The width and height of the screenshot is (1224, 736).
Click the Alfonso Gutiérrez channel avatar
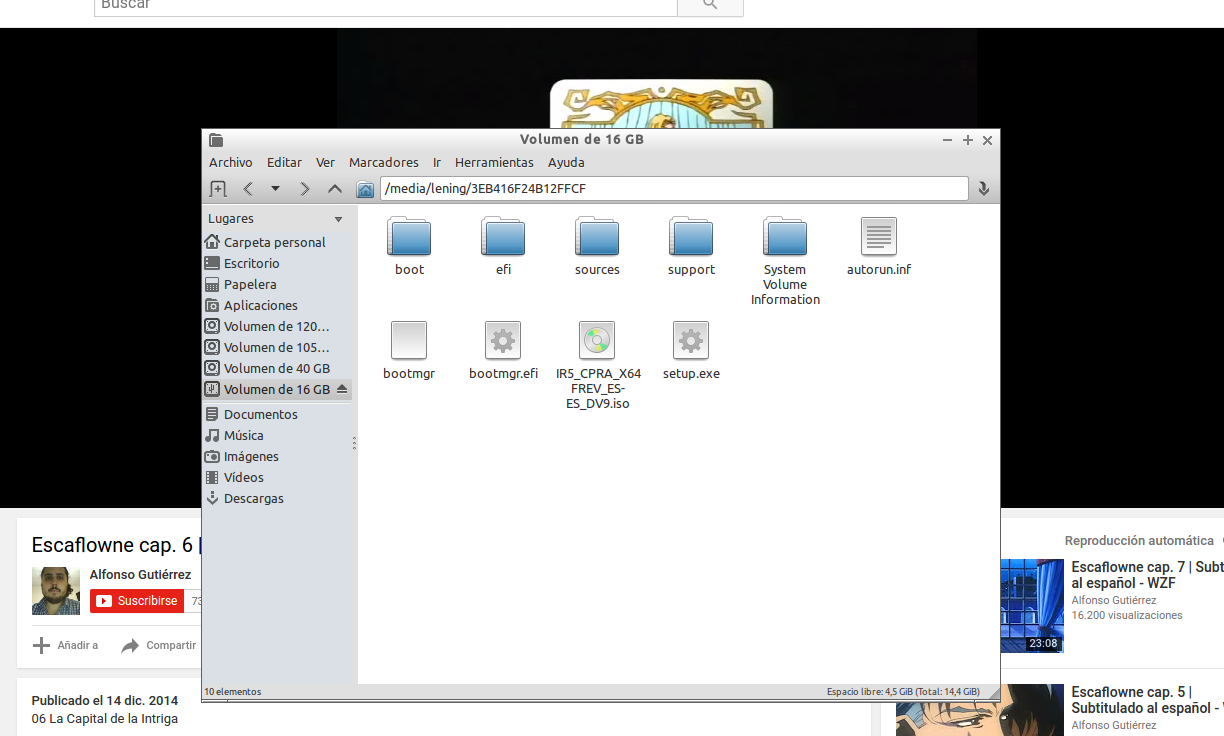click(x=56, y=591)
